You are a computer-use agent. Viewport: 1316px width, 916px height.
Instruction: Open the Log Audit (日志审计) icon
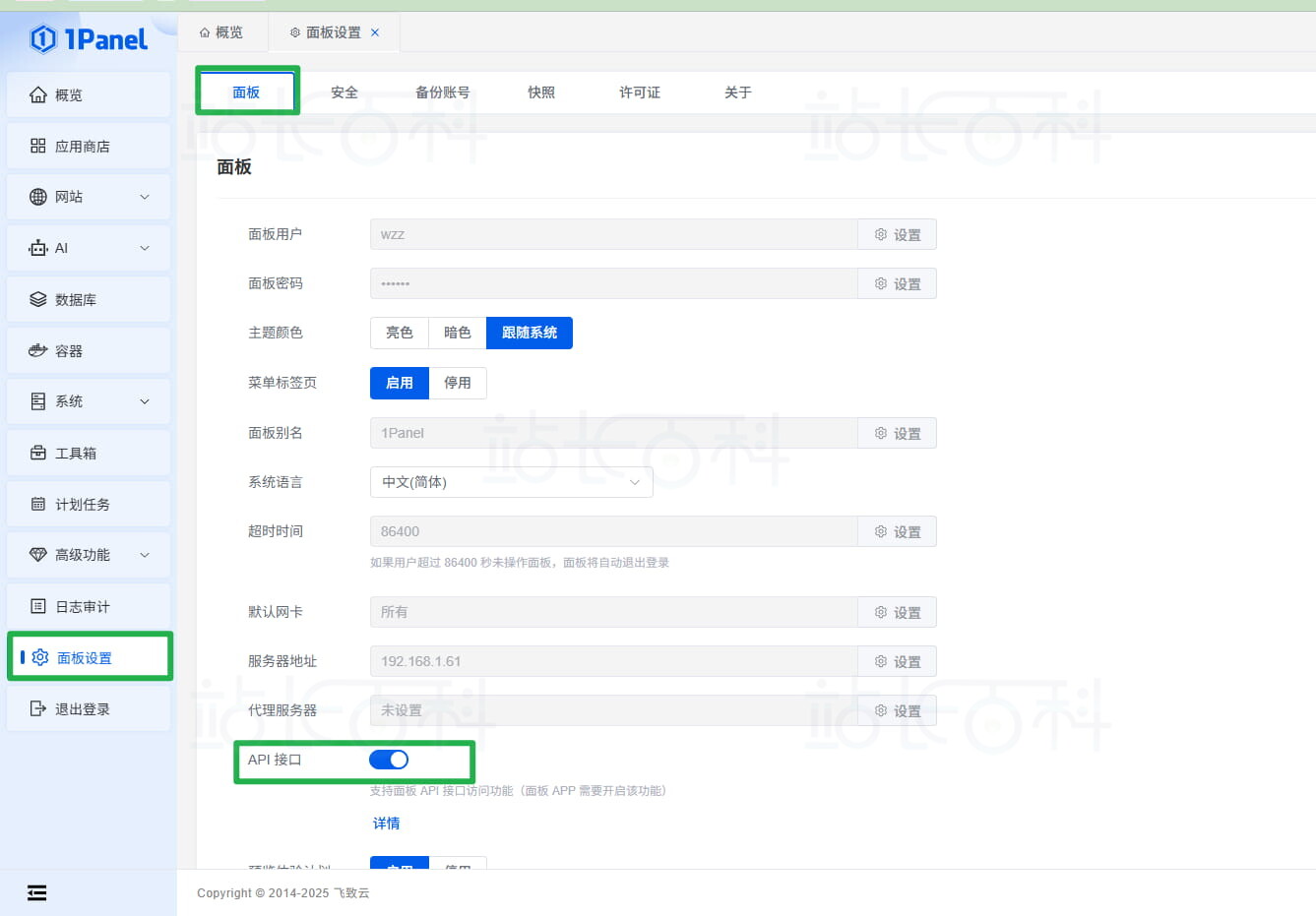tap(38, 606)
